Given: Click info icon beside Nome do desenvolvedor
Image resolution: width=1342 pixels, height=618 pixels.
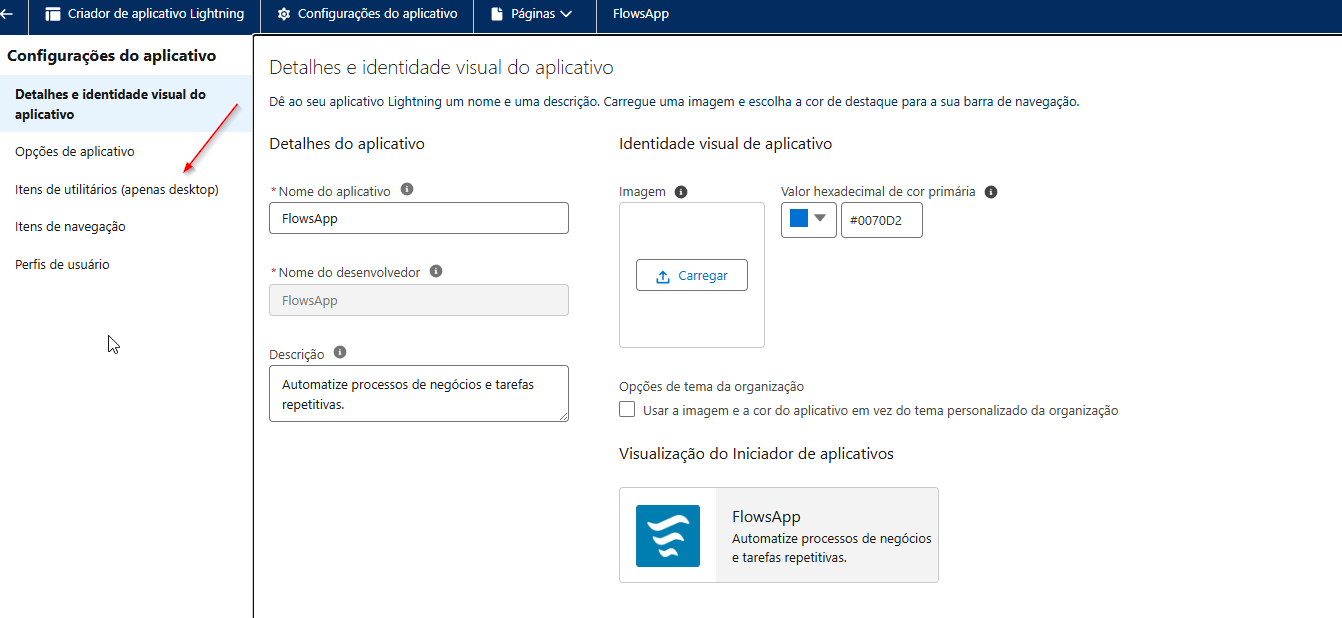Looking at the screenshot, I should (x=436, y=271).
